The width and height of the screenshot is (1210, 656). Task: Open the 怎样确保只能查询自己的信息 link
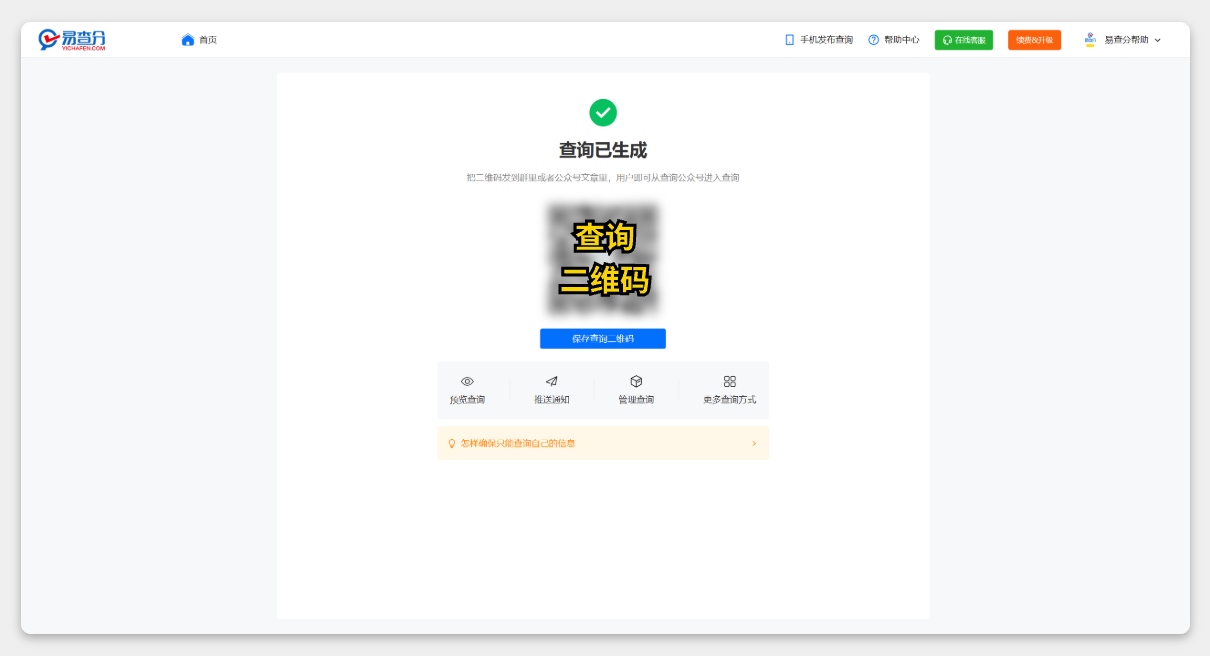pos(517,442)
